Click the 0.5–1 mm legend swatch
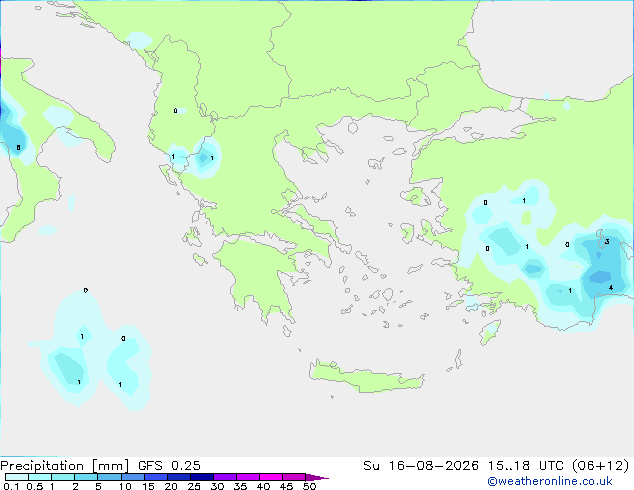This screenshot has width=634, height=490. pos(40,477)
